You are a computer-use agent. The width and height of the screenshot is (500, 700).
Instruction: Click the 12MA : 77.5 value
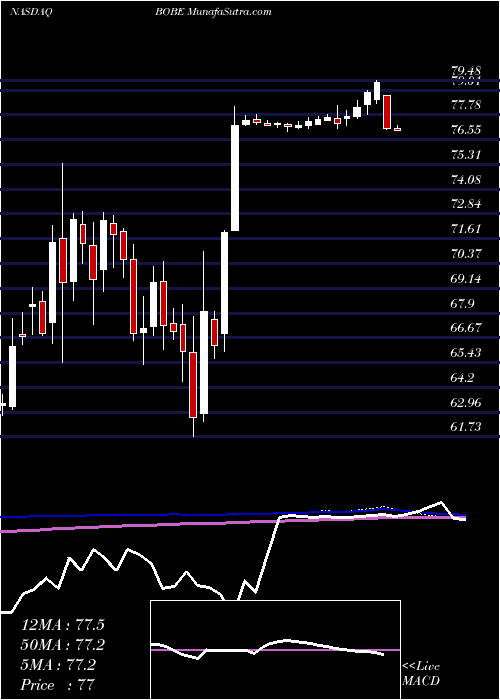62,625
